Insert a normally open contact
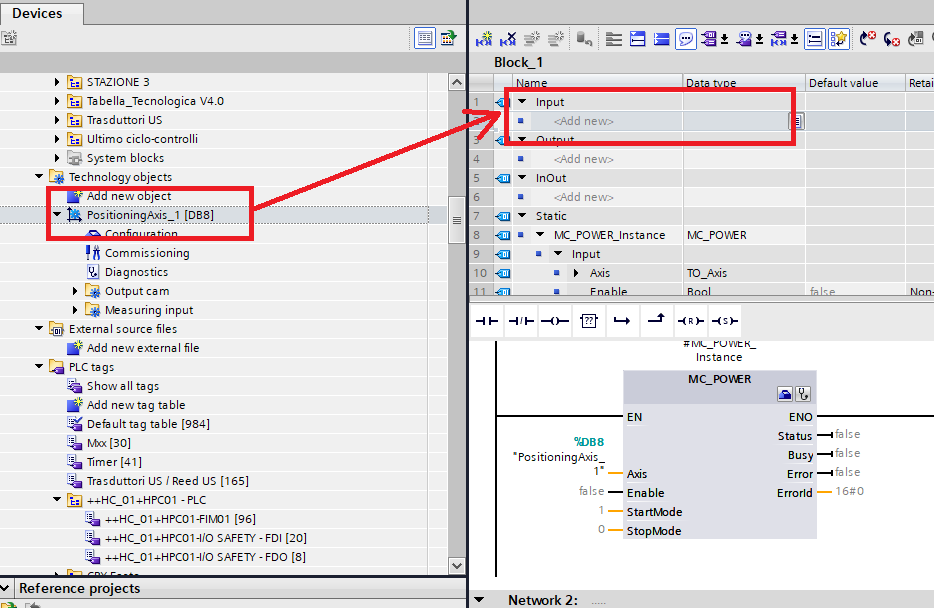This screenshot has width=934, height=608. coord(486,321)
